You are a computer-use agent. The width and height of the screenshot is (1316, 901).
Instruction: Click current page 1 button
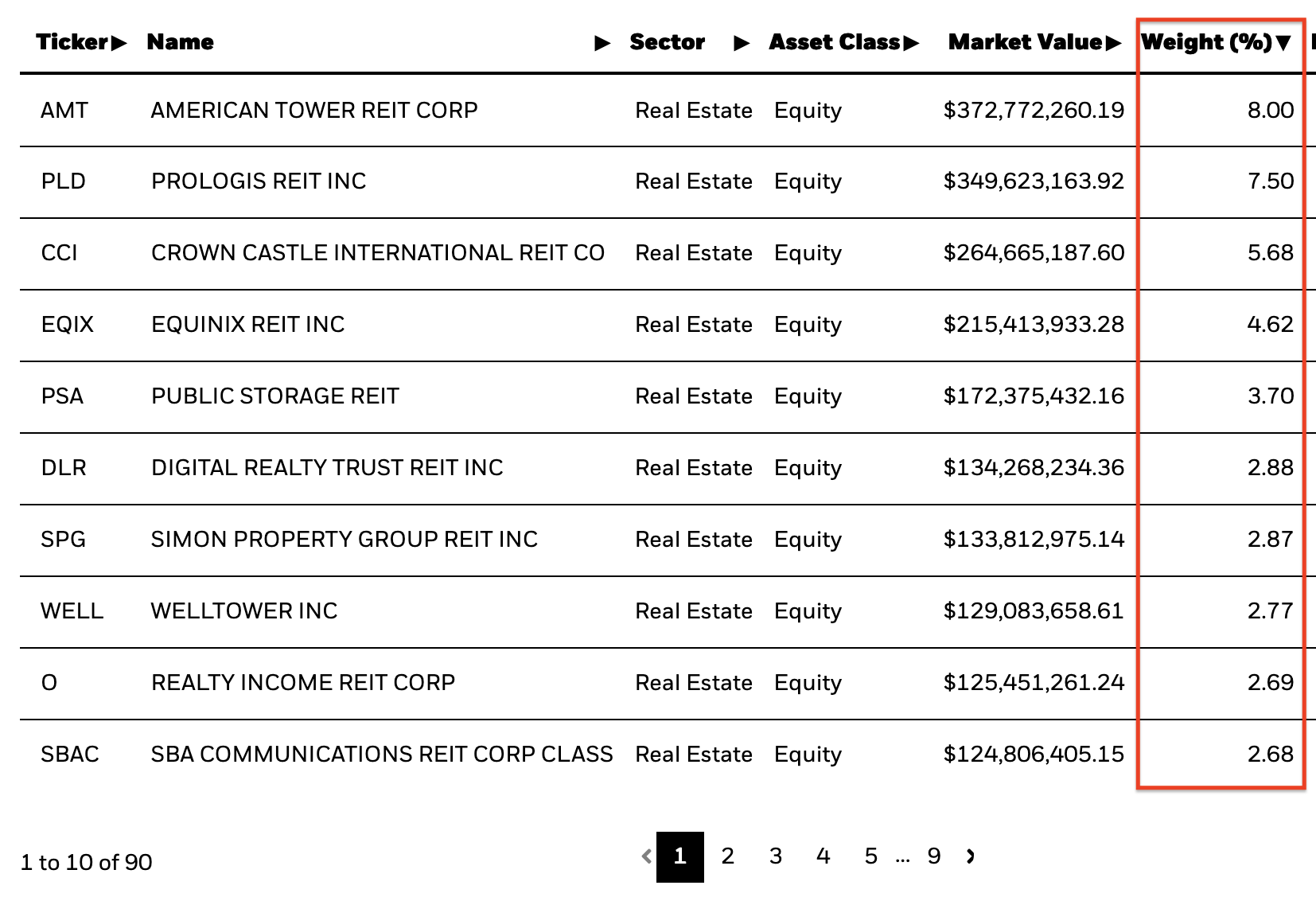click(680, 856)
